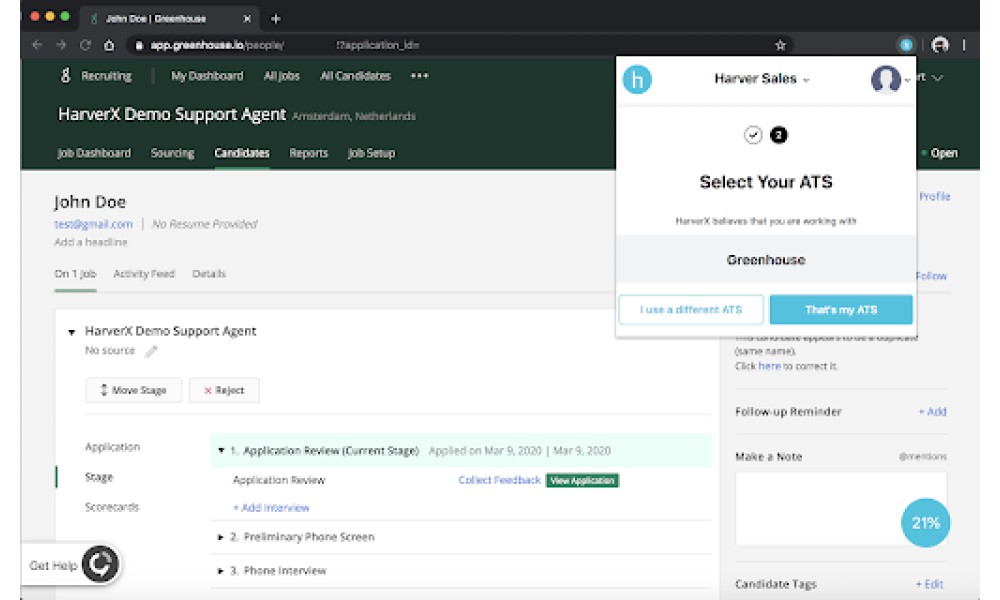Expand the Preliminary Phone Screen stage
This screenshot has width=1000, height=600.
[x=221, y=538]
